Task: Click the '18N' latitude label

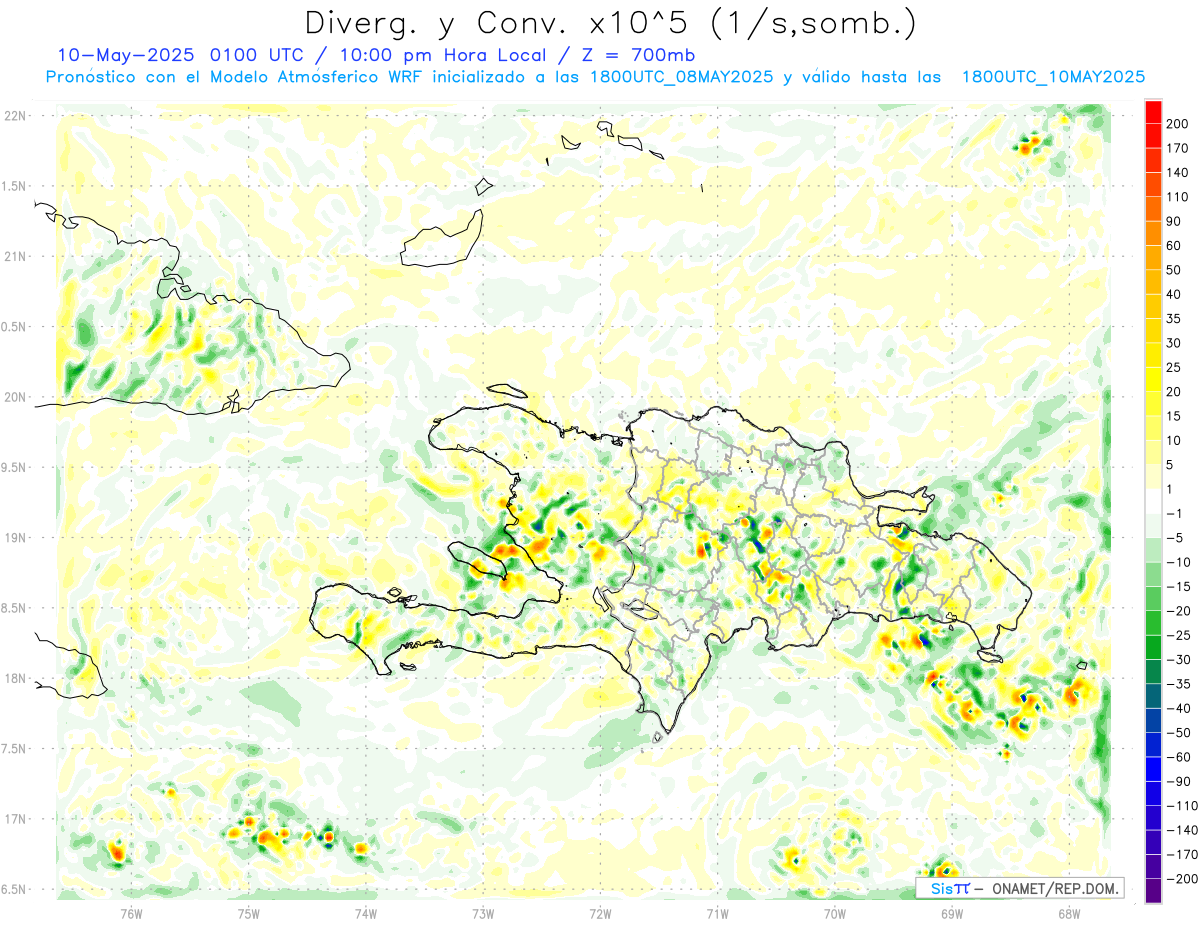Action: click(15, 678)
